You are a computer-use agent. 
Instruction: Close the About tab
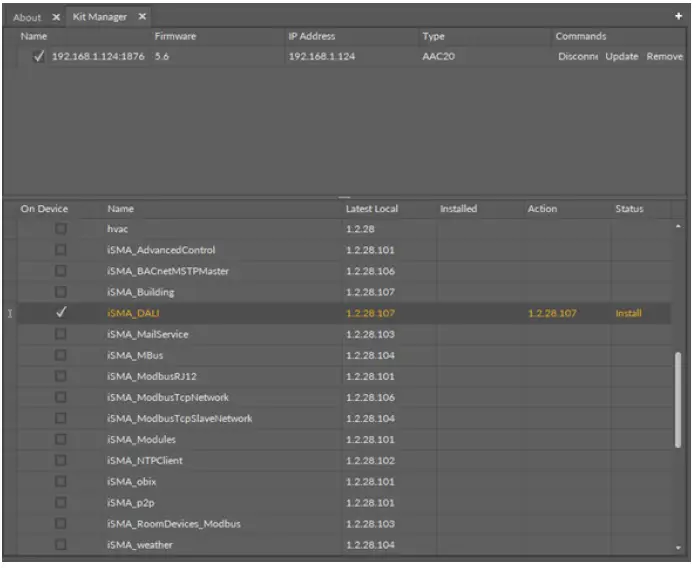coord(56,18)
